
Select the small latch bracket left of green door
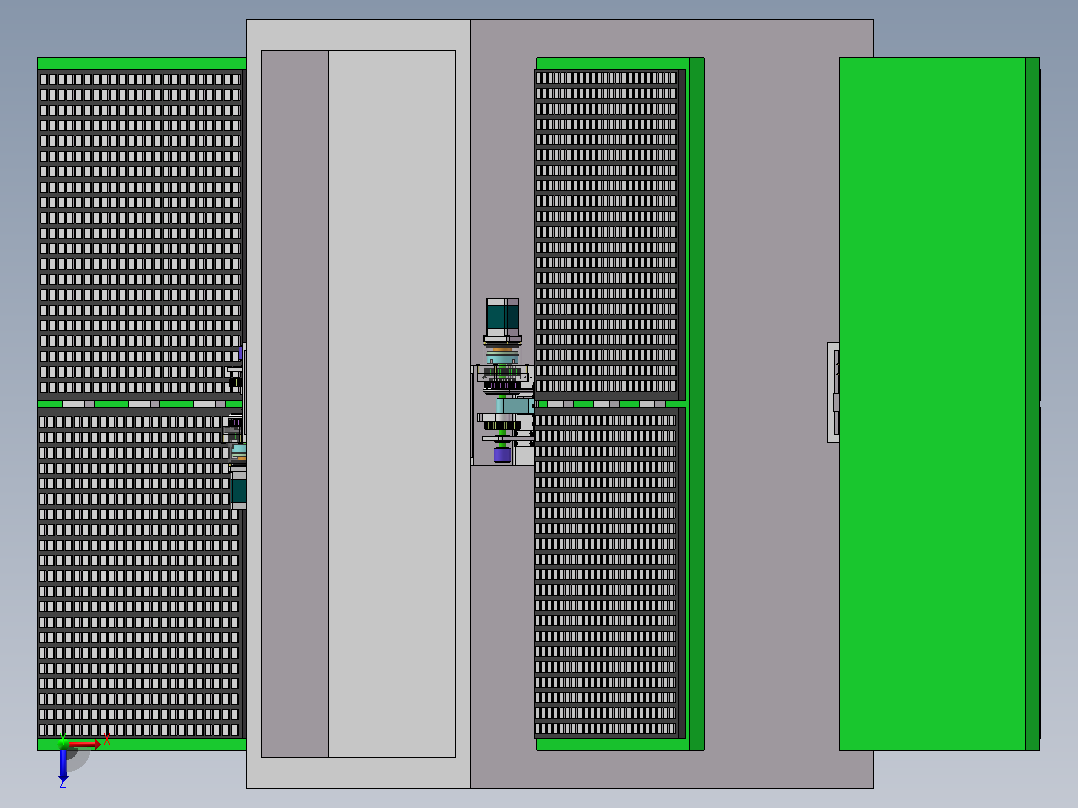click(833, 392)
